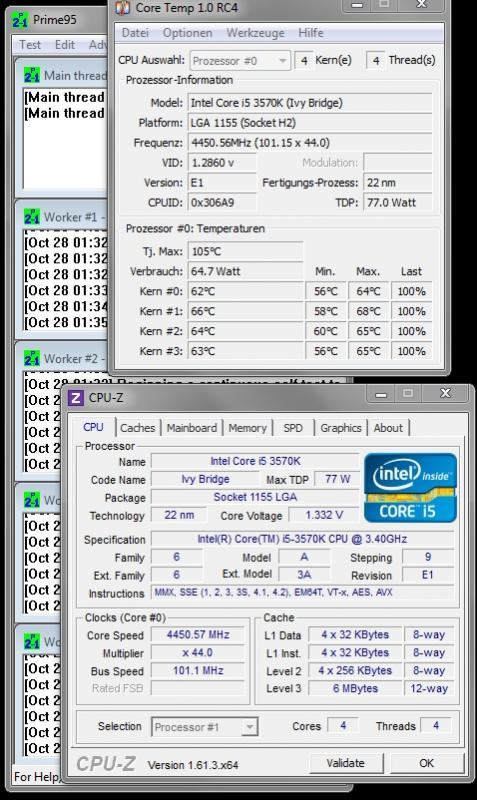
Task: Open the Werkzeuge menu in Core Temp
Action: click(255, 33)
